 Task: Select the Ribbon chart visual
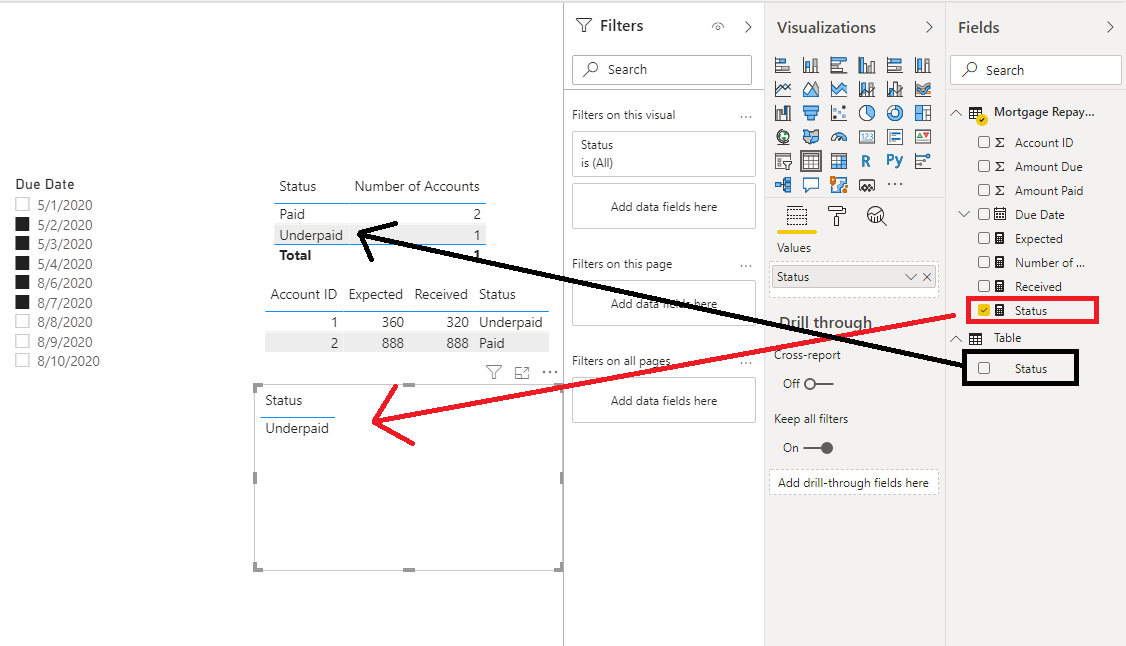(923, 89)
